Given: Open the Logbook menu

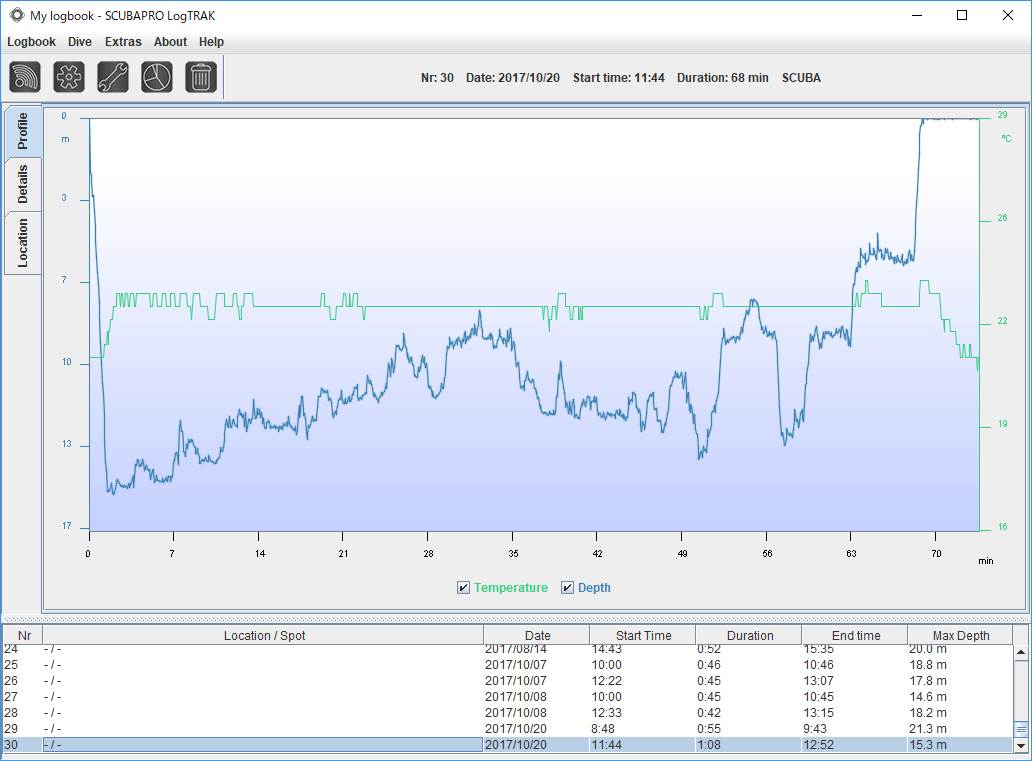Looking at the screenshot, I should (x=31, y=41).
